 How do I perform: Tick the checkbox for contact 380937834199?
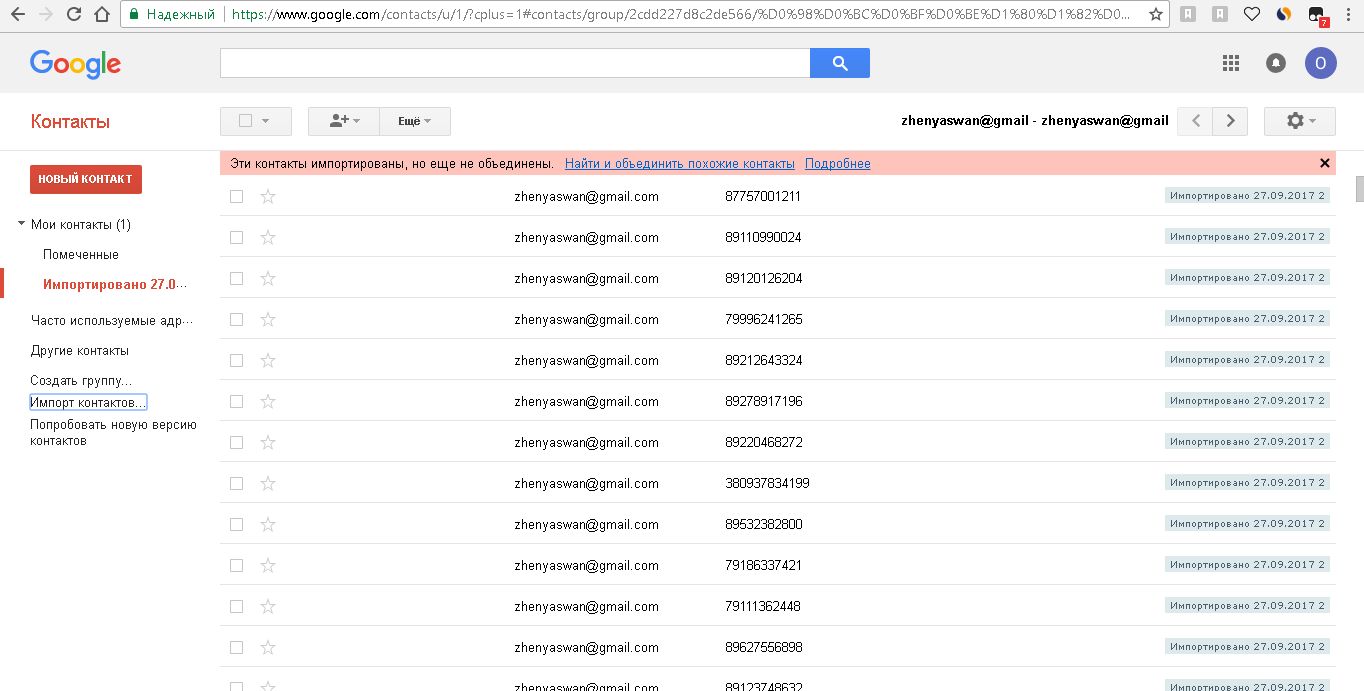pyautogui.click(x=237, y=484)
